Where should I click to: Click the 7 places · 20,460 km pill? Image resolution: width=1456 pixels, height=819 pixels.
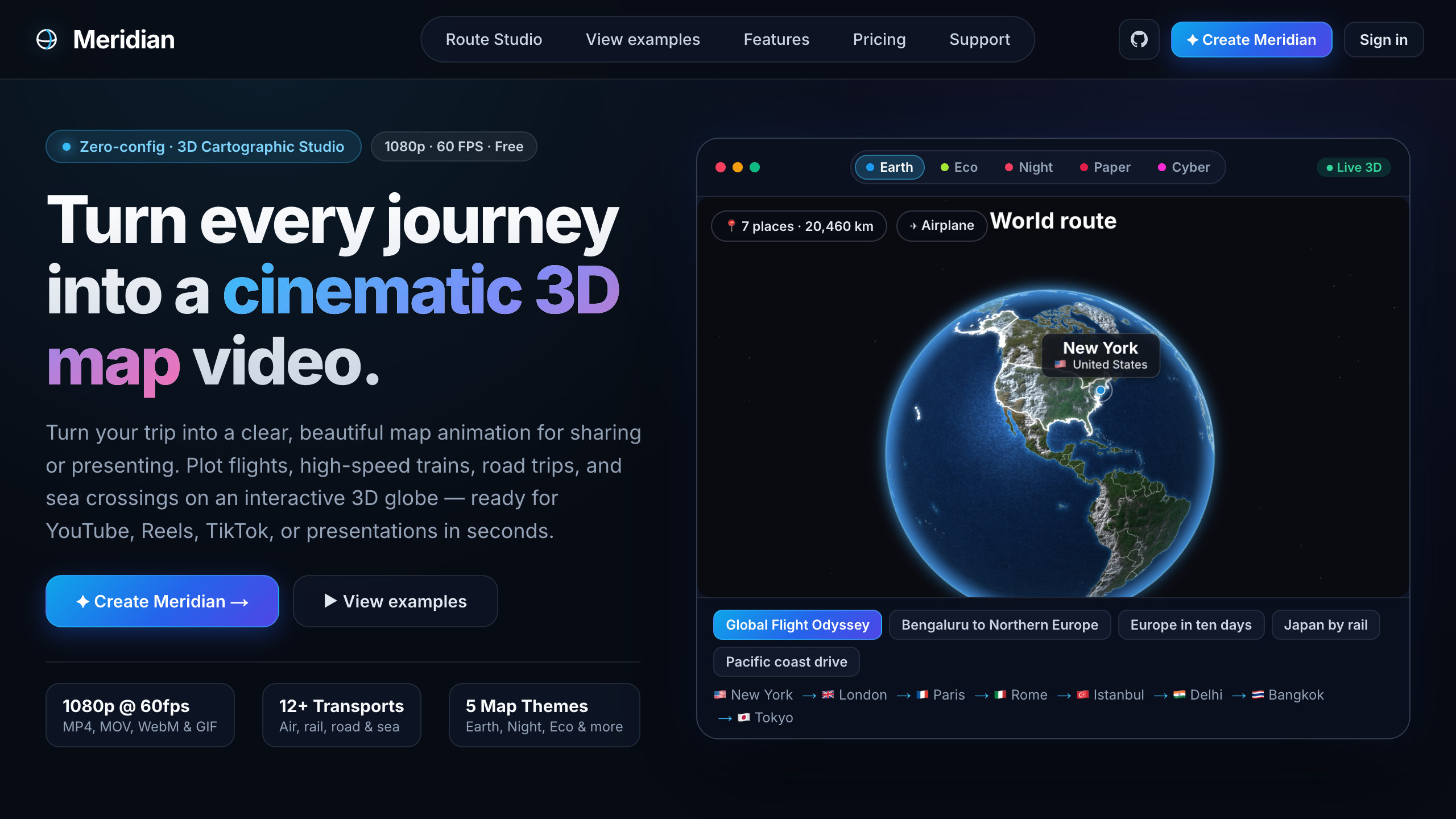[799, 226]
